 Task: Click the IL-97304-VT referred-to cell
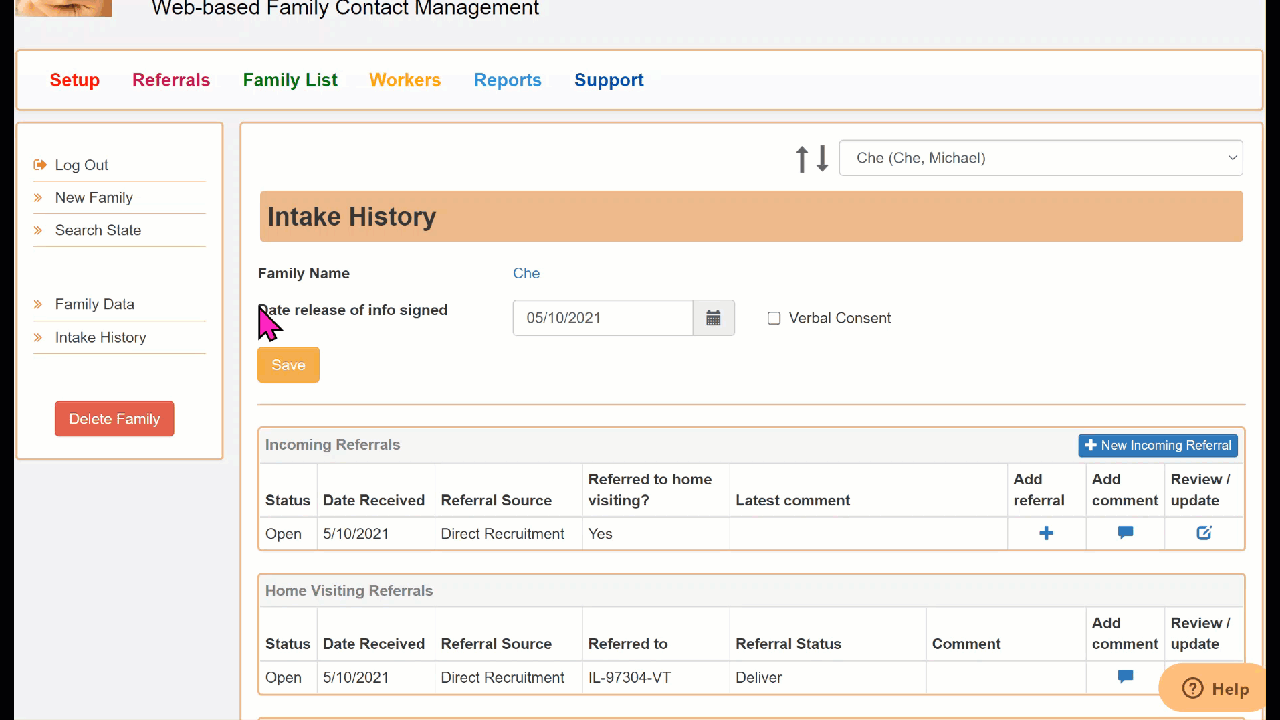click(x=629, y=677)
